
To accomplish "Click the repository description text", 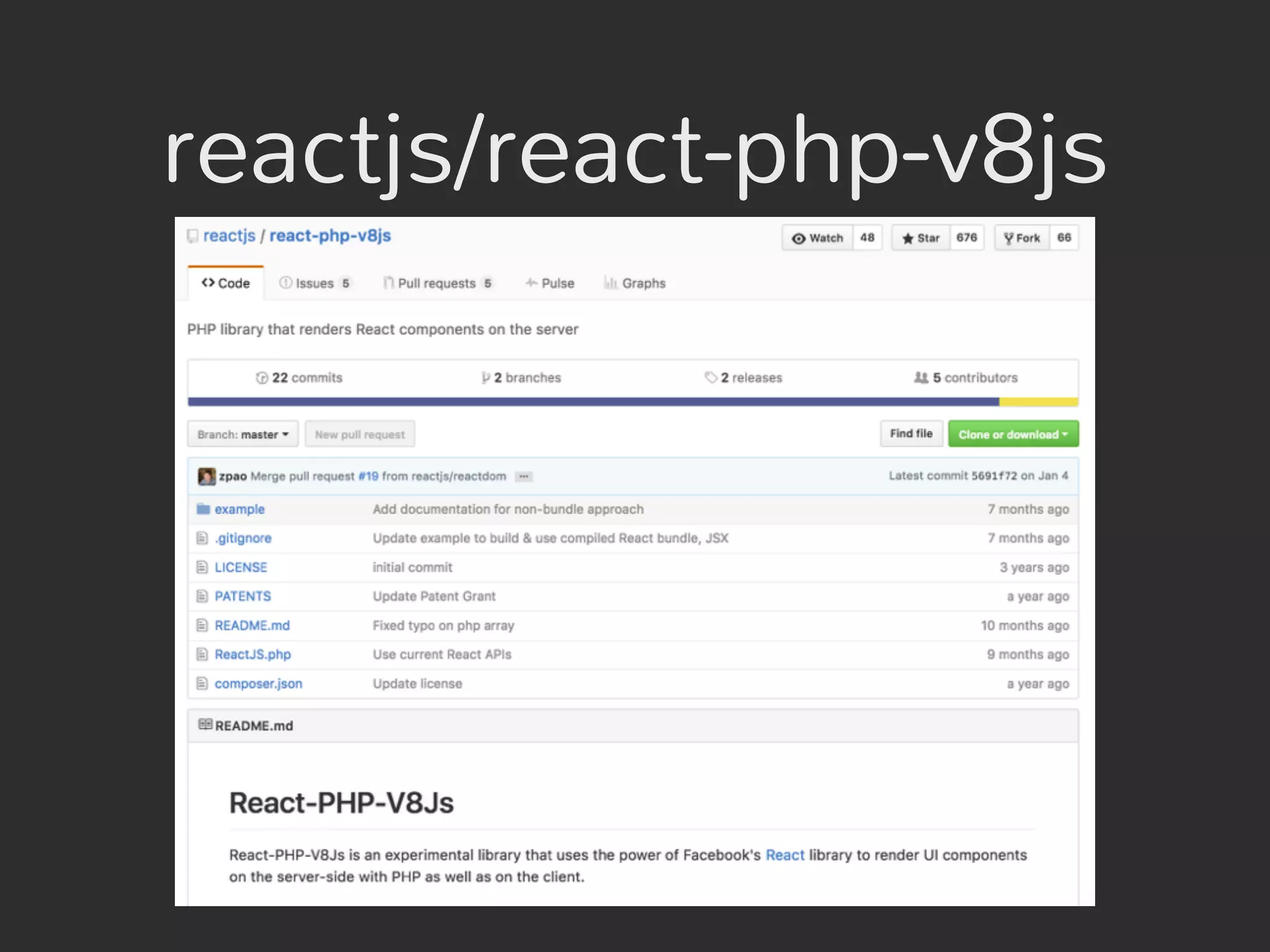I will (x=383, y=329).
